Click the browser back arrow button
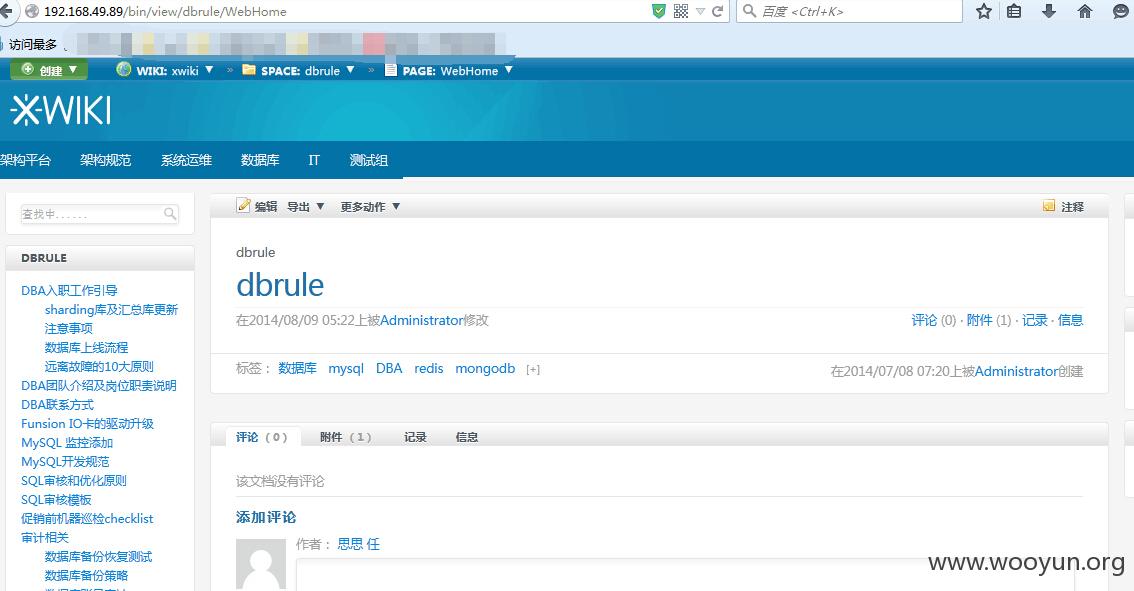 tap(6, 11)
